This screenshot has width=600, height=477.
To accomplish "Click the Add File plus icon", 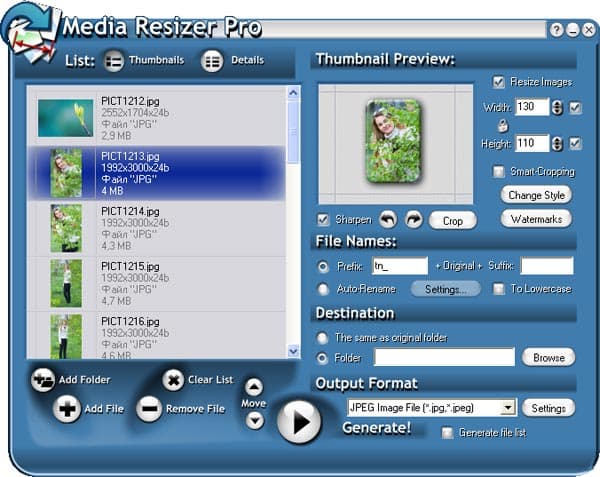I will click(x=67, y=409).
